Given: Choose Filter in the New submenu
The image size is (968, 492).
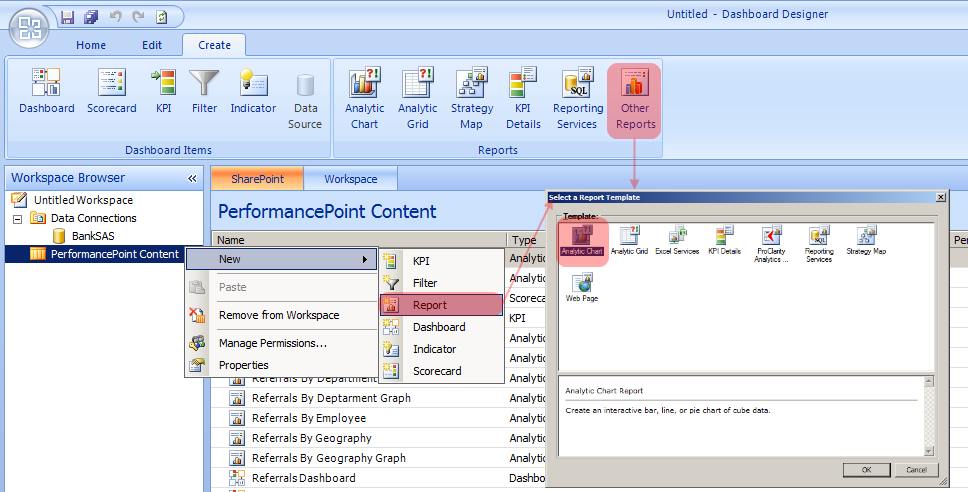Looking at the screenshot, I should (x=441, y=283).
